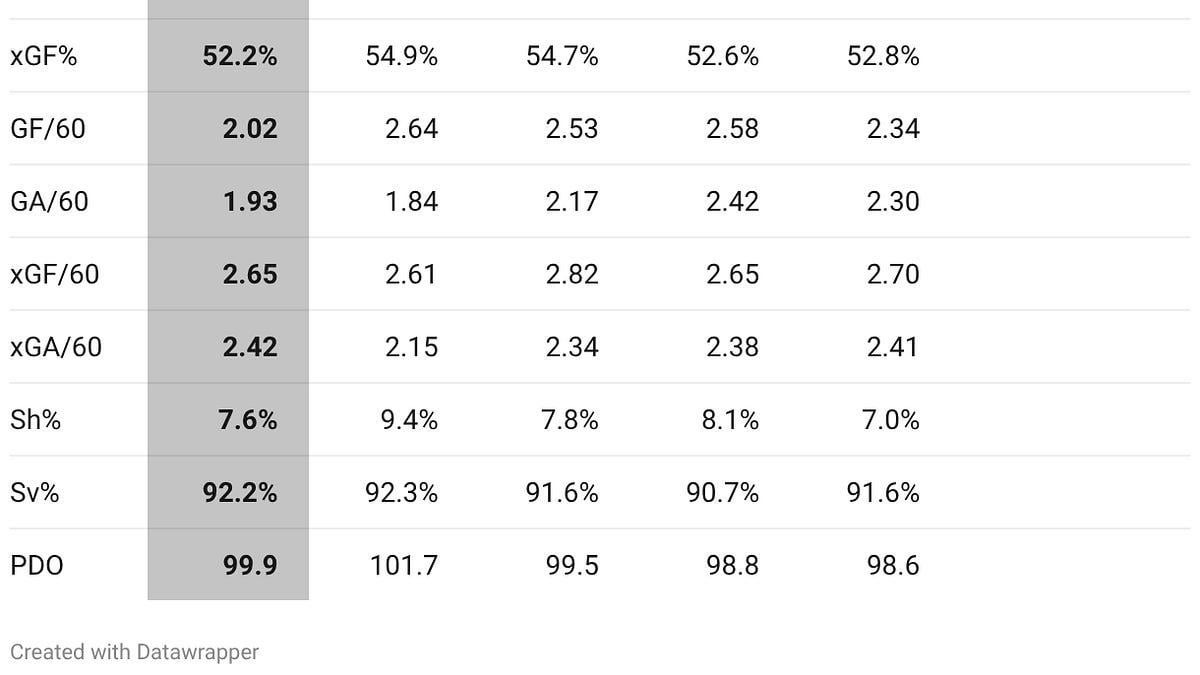The width and height of the screenshot is (1200, 675).
Task: Click the Sv% row label
Action: (x=35, y=493)
